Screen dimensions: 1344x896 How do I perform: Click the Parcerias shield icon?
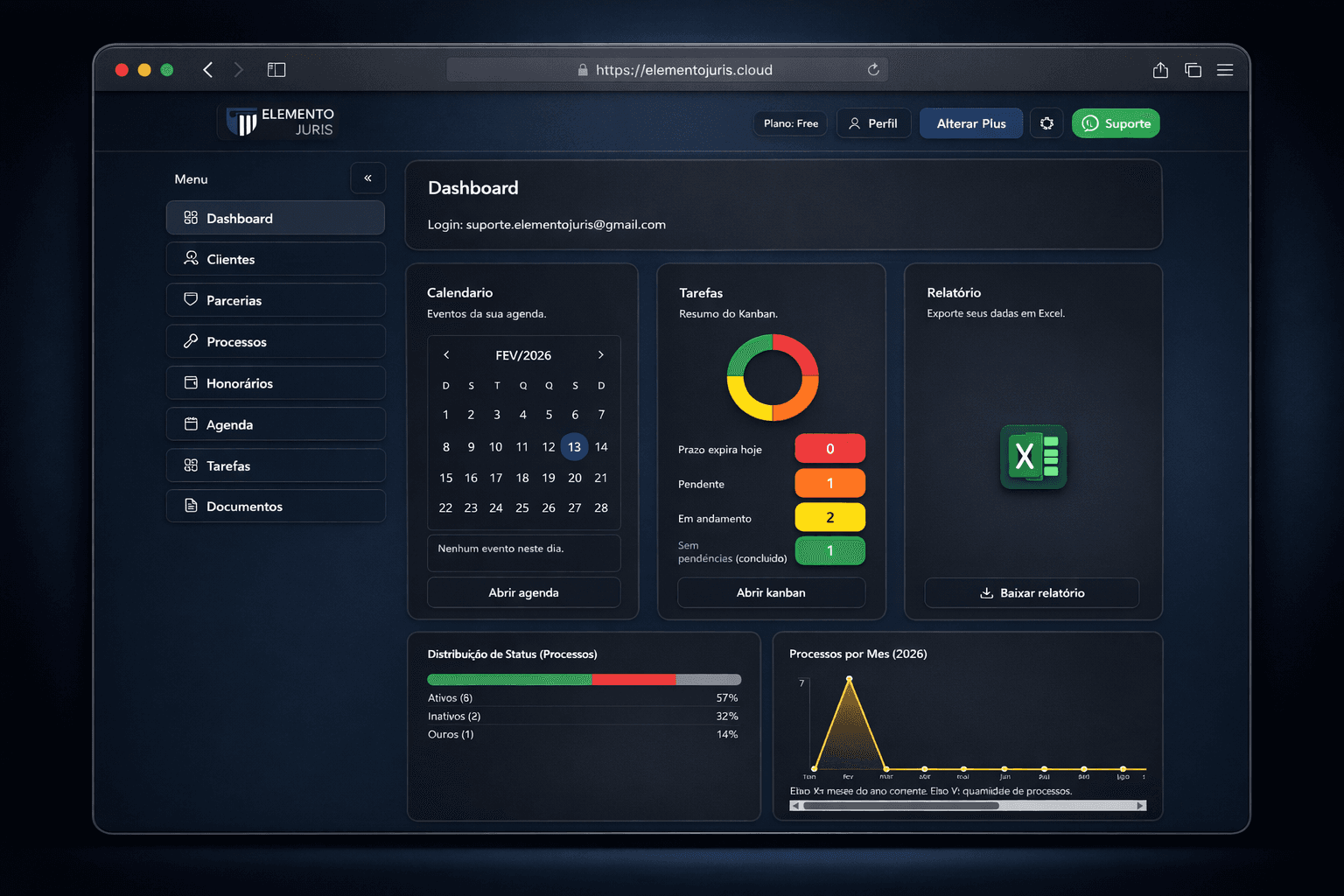click(x=191, y=299)
